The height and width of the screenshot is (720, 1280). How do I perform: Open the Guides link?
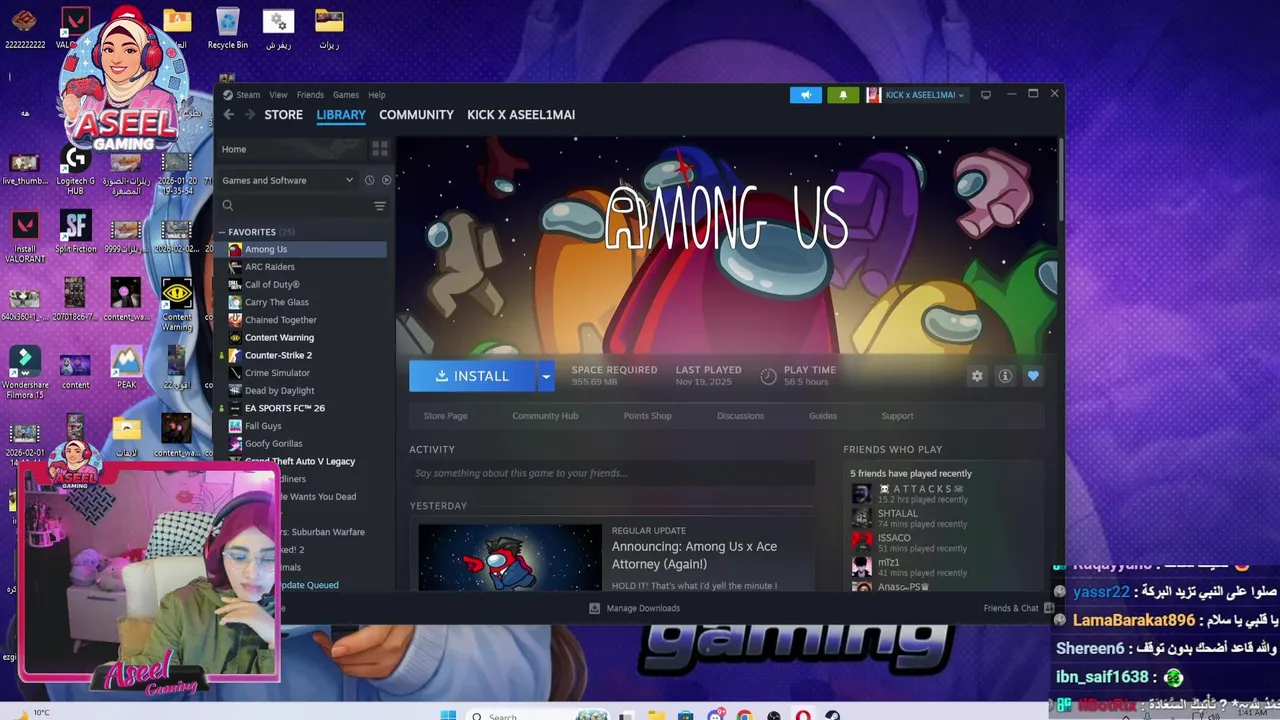point(823,416)
